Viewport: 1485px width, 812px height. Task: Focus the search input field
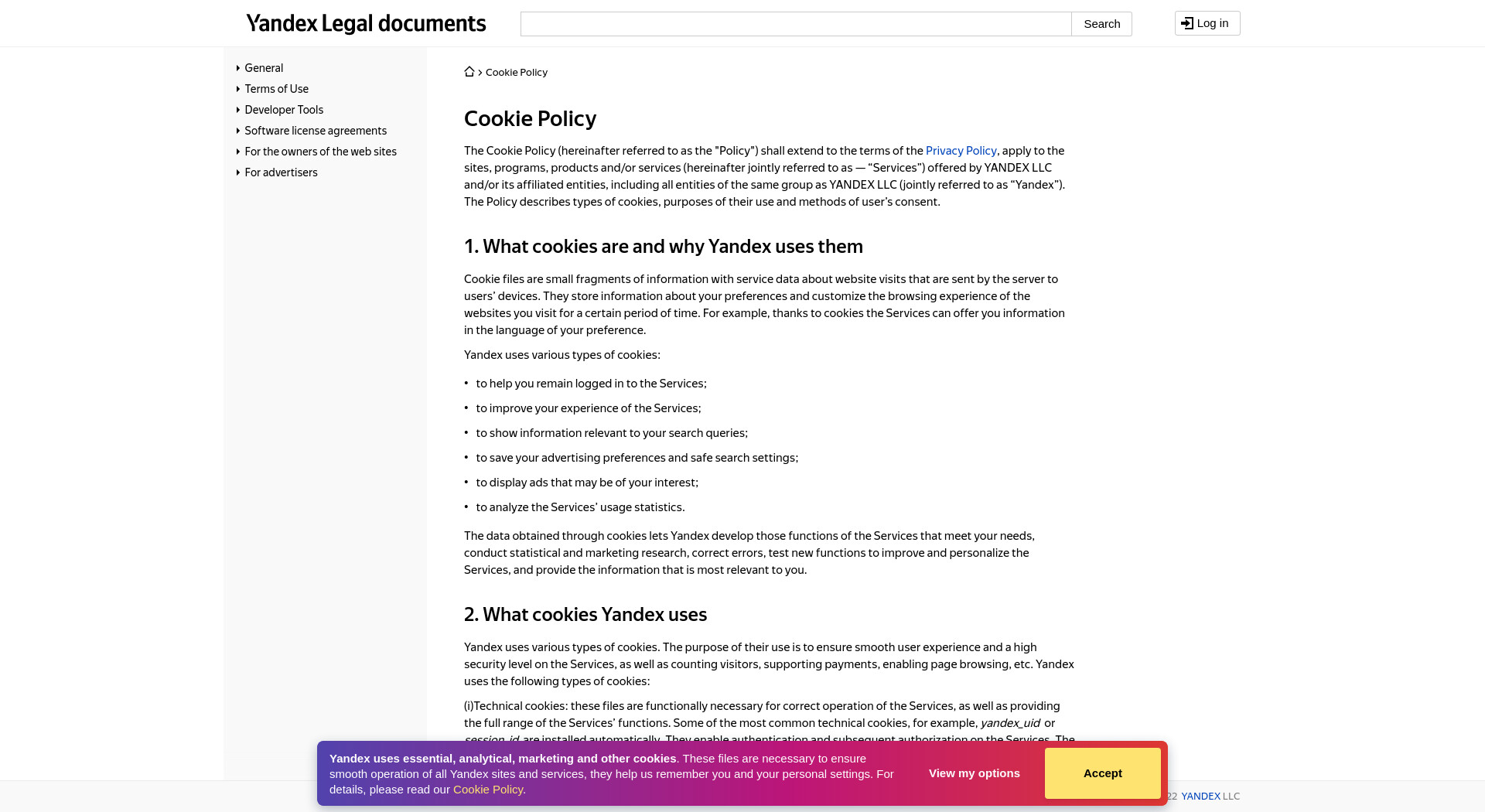tap(796, 24)
